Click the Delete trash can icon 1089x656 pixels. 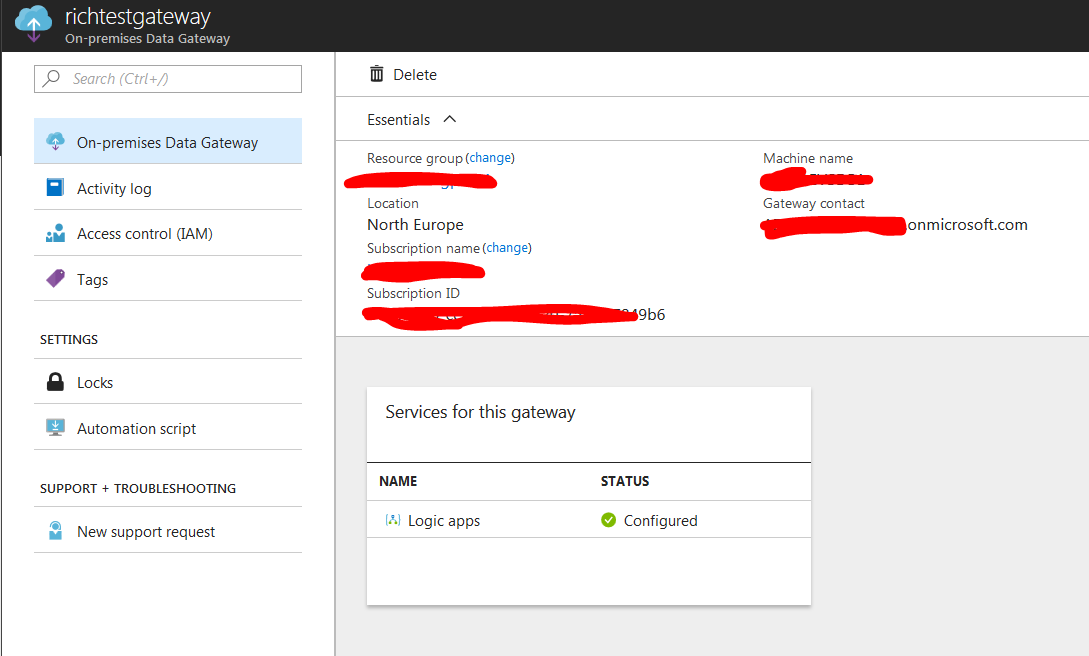coord(376,74)
